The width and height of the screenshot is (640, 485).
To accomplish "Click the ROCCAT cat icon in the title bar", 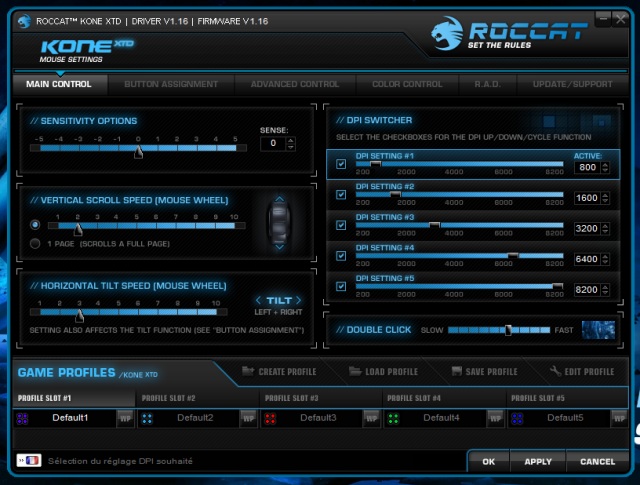I will (x=24, y=21).
